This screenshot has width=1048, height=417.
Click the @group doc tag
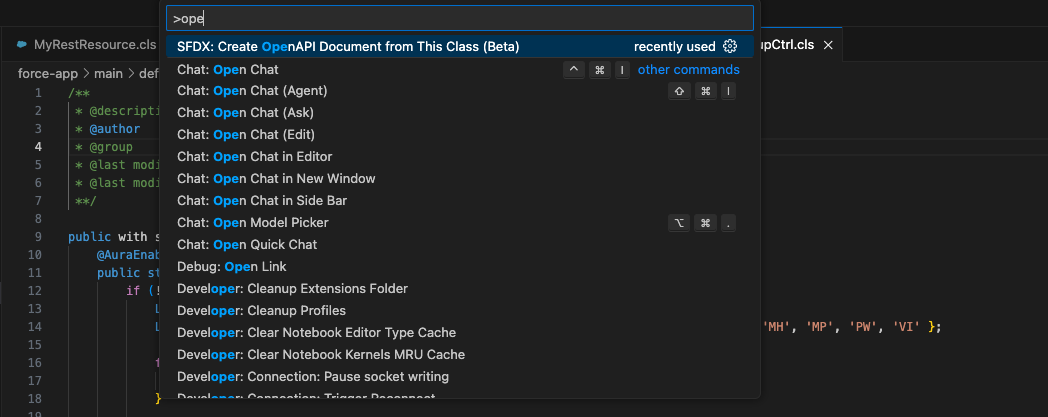(111, 146)
